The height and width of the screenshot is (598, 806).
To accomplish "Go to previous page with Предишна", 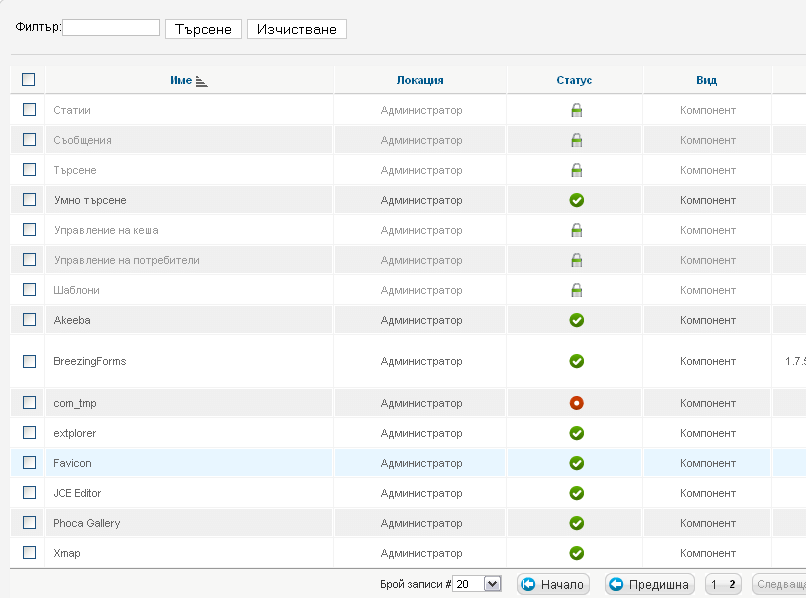I will coord(650,585).
